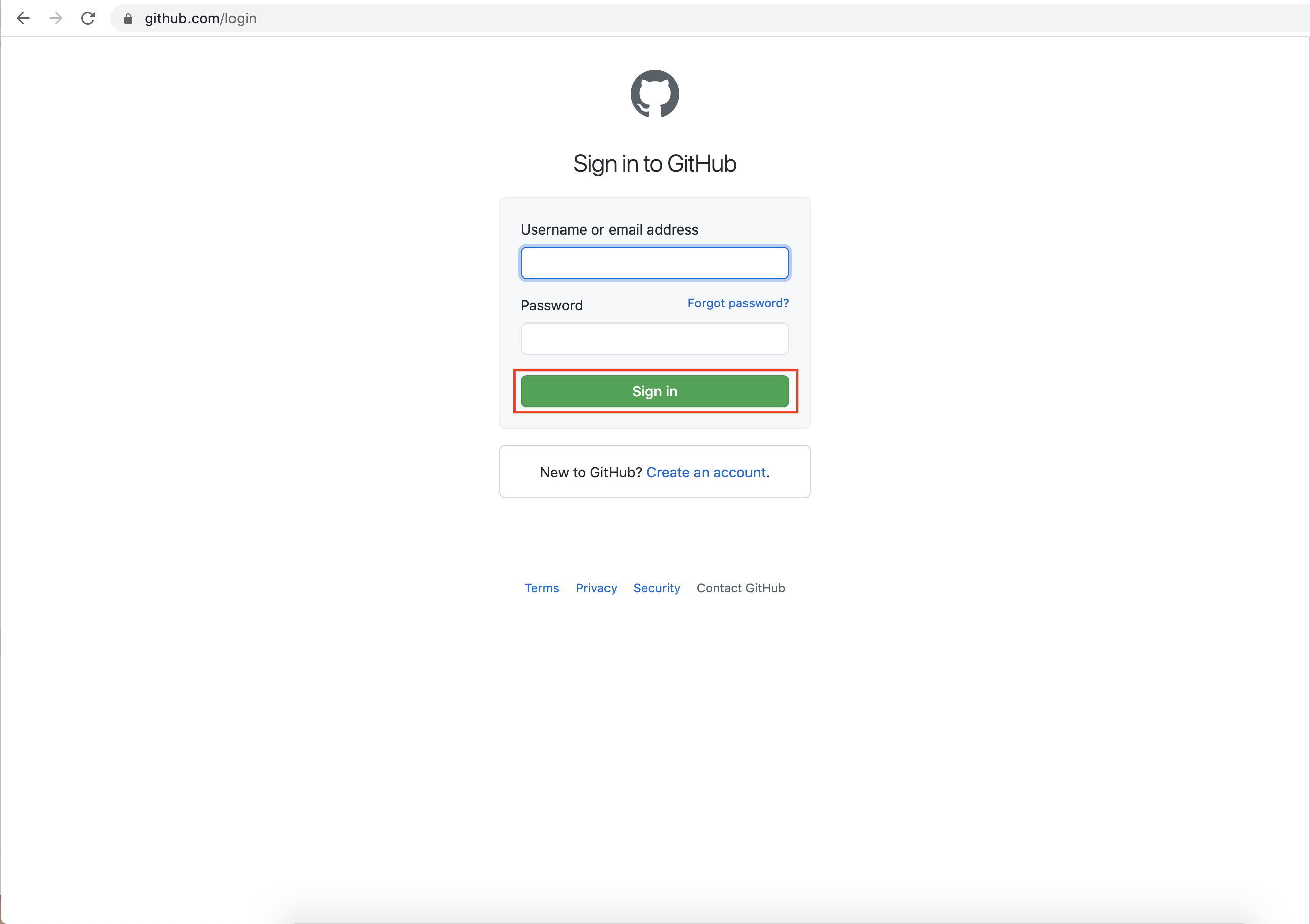Click the Sign in to GitHub heading
This screenshot has height=924, width=1310.
(x=654, y=164)
